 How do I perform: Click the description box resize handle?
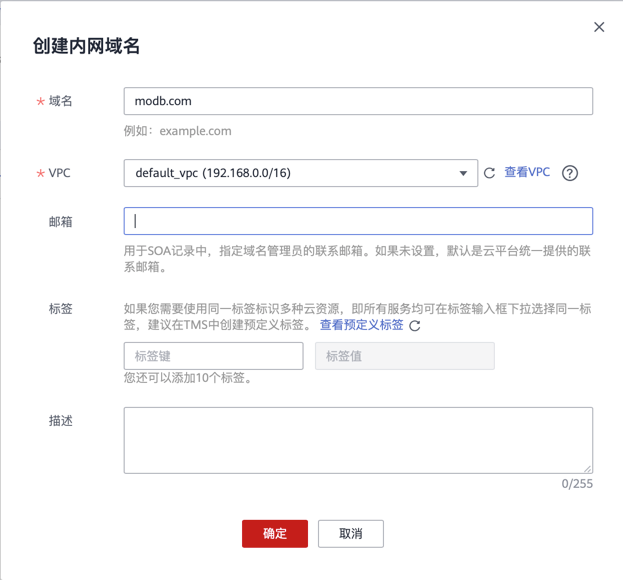(588, 468)
